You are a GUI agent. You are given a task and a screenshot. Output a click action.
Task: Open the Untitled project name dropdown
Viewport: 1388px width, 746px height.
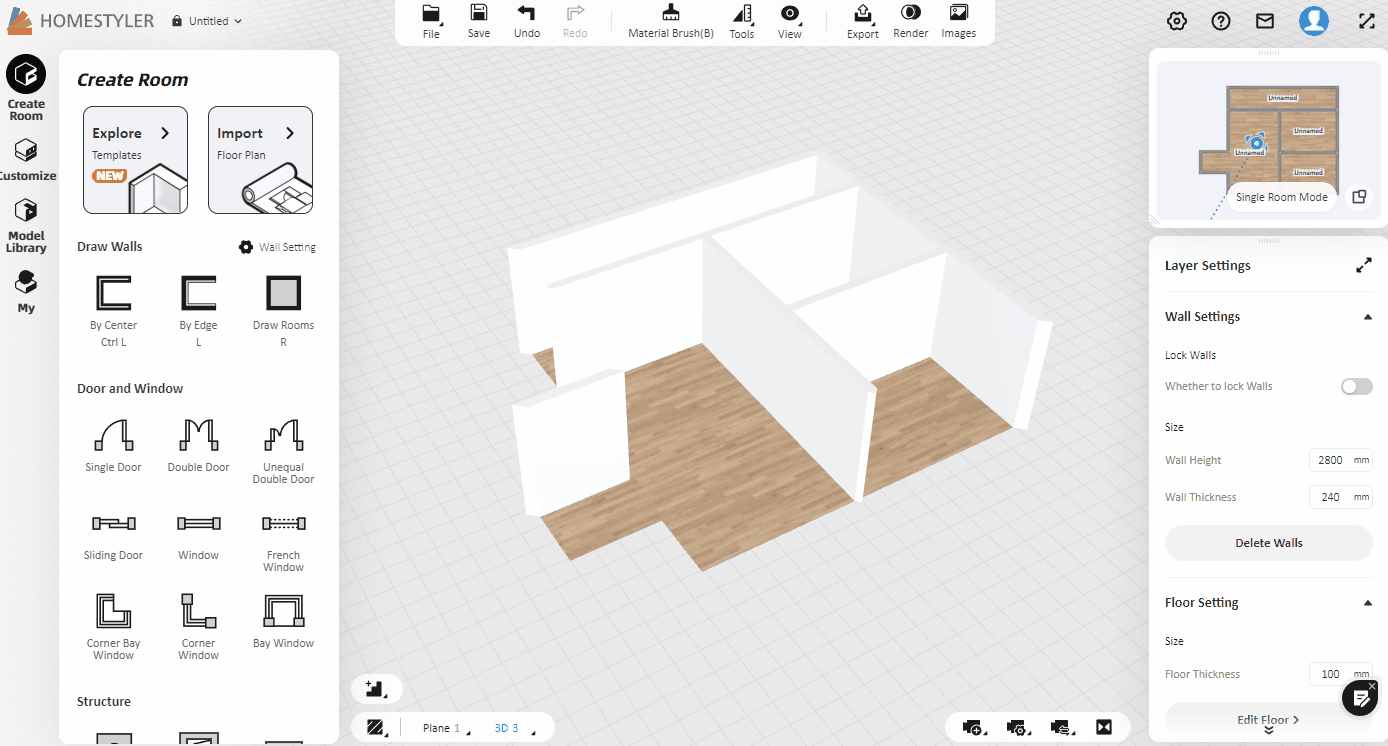[x=208, y=21]
